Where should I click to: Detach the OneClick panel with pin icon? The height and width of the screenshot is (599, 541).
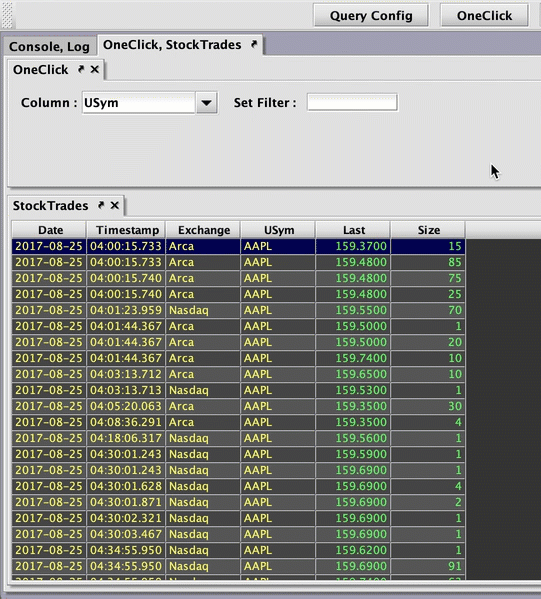coord(81,70)
